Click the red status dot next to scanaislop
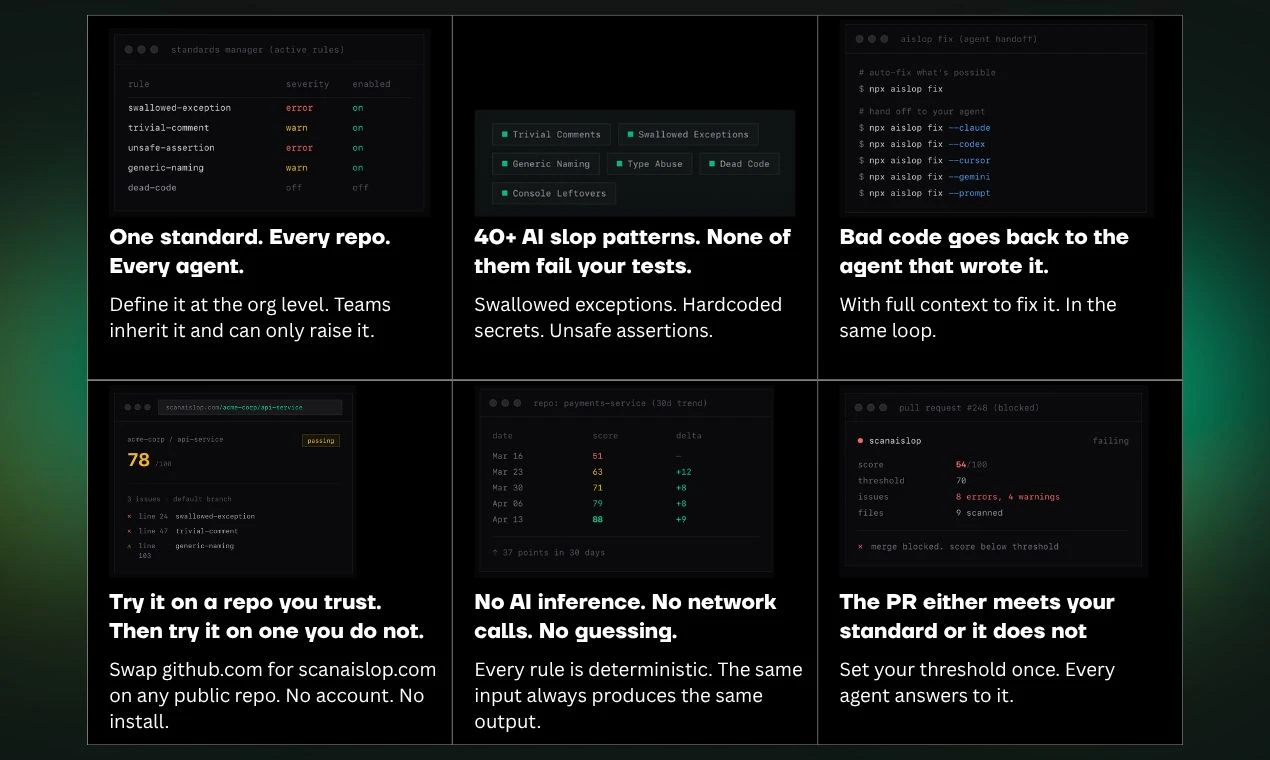 pyautogui.click(x=860, y=440)
